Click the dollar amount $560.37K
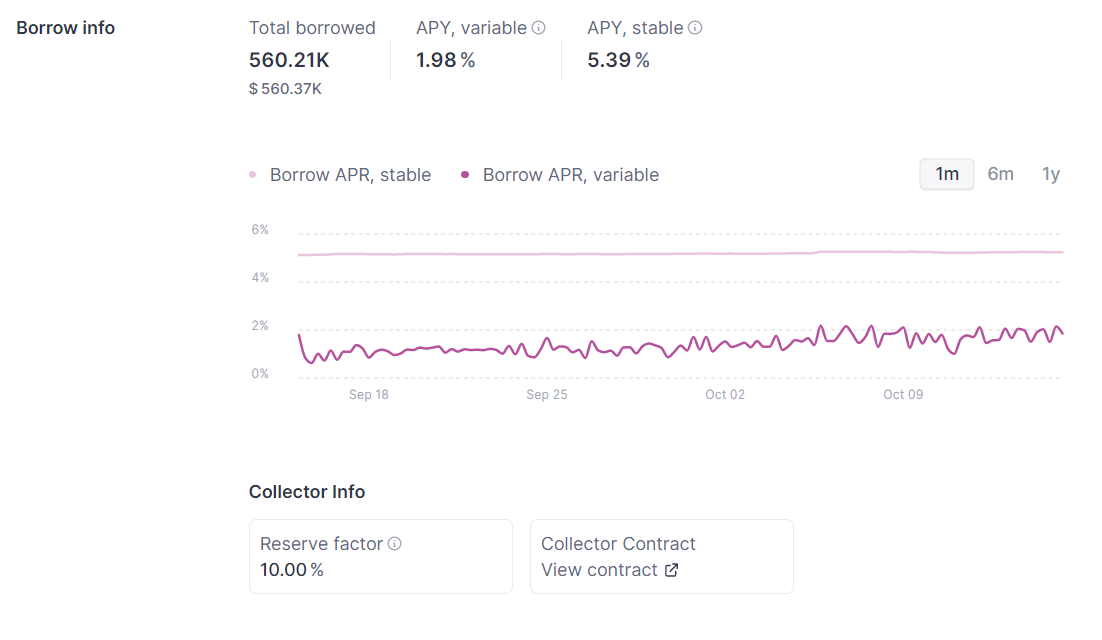This screenshot has height=640, width=1102. pos(285,88)
